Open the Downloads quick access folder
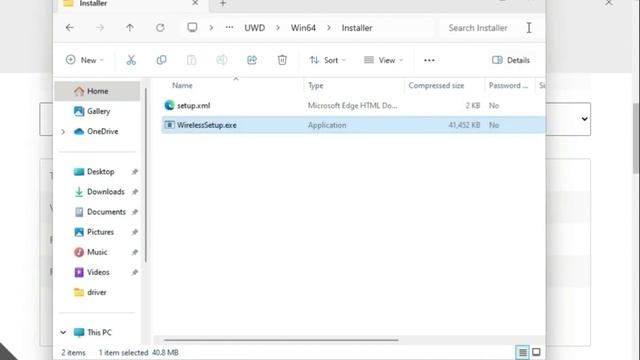The image size is (640, 360). (x=105, y=191)
